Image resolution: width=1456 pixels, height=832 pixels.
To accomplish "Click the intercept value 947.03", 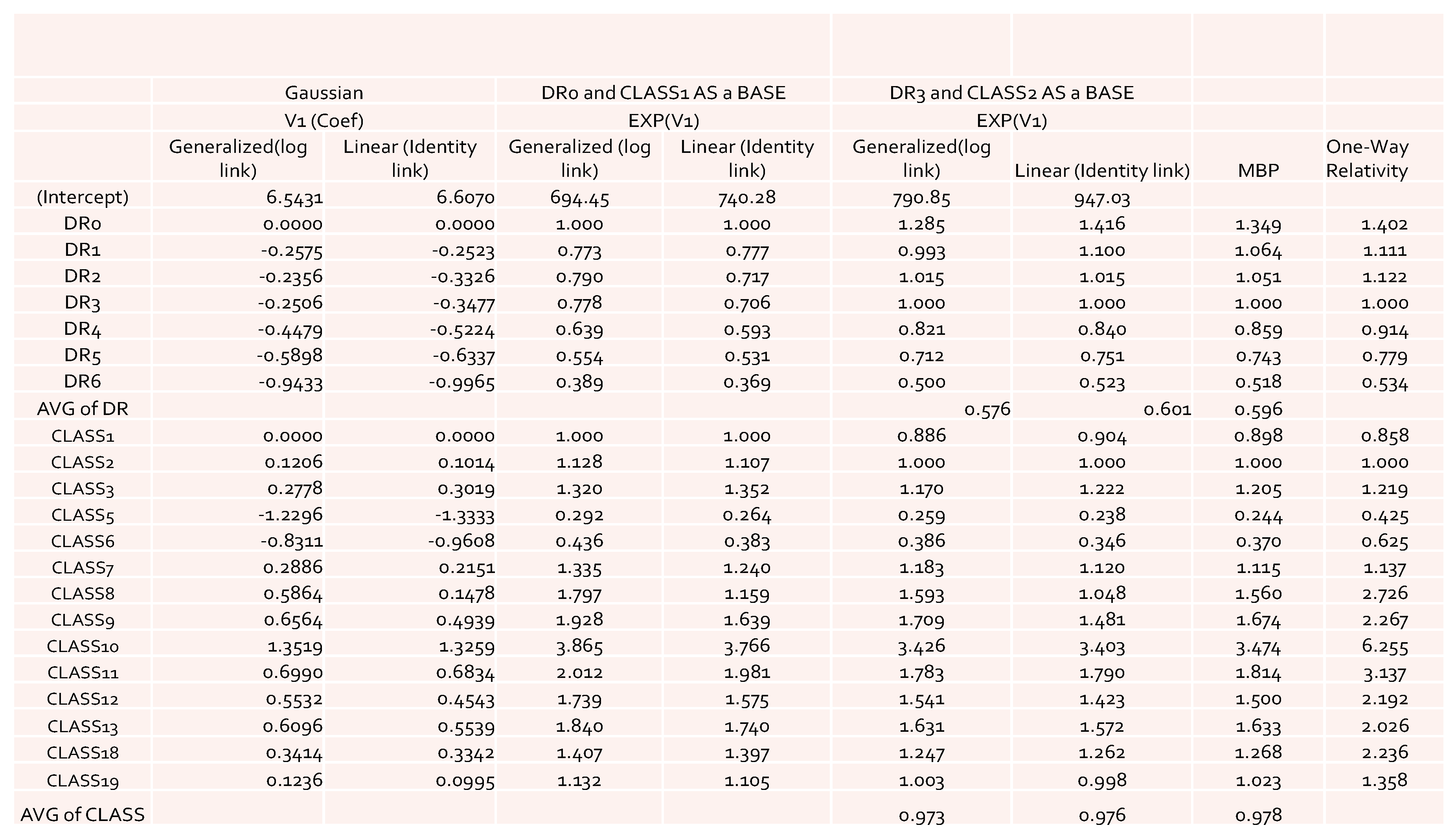I will (x=1102, y=198).
